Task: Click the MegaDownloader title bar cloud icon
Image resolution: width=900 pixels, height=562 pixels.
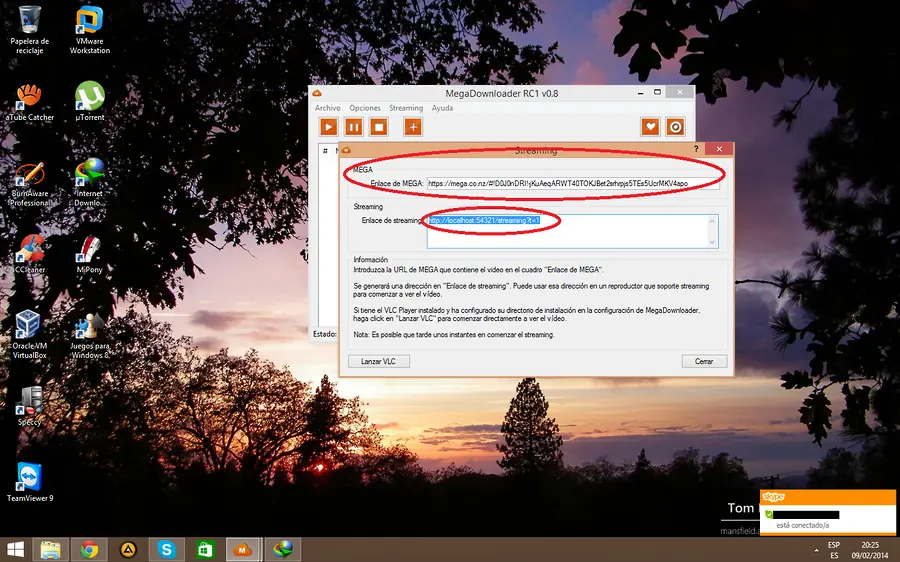Action: 317,93
